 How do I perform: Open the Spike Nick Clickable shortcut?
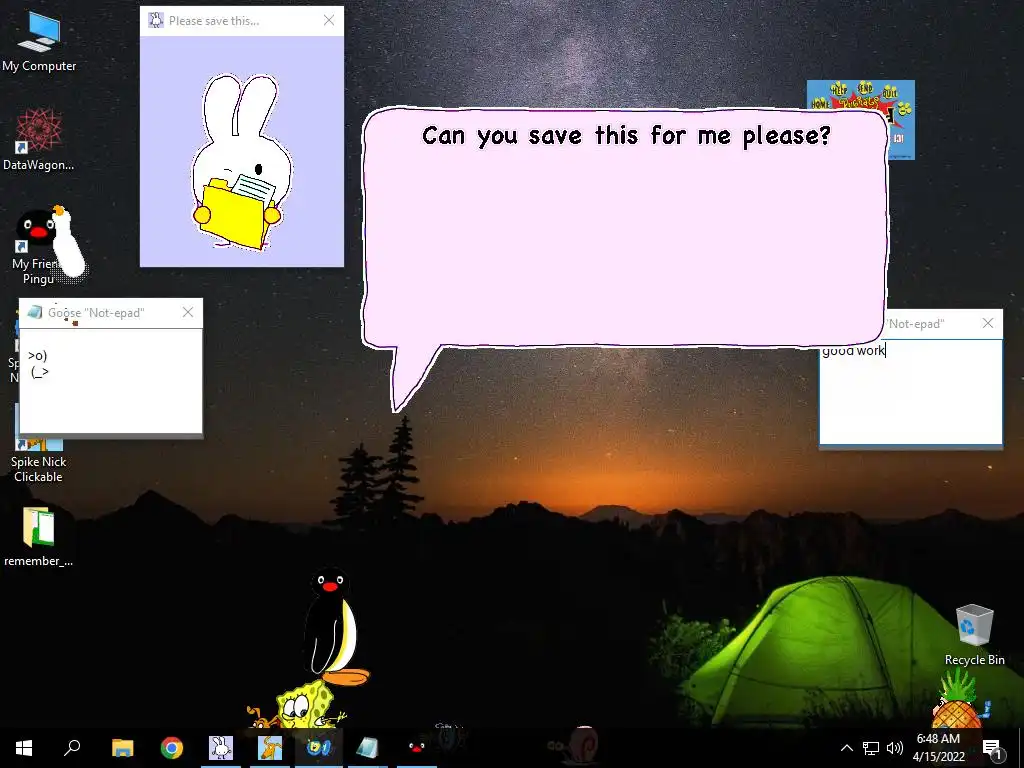pyautogui.click(x=39, y=451)
